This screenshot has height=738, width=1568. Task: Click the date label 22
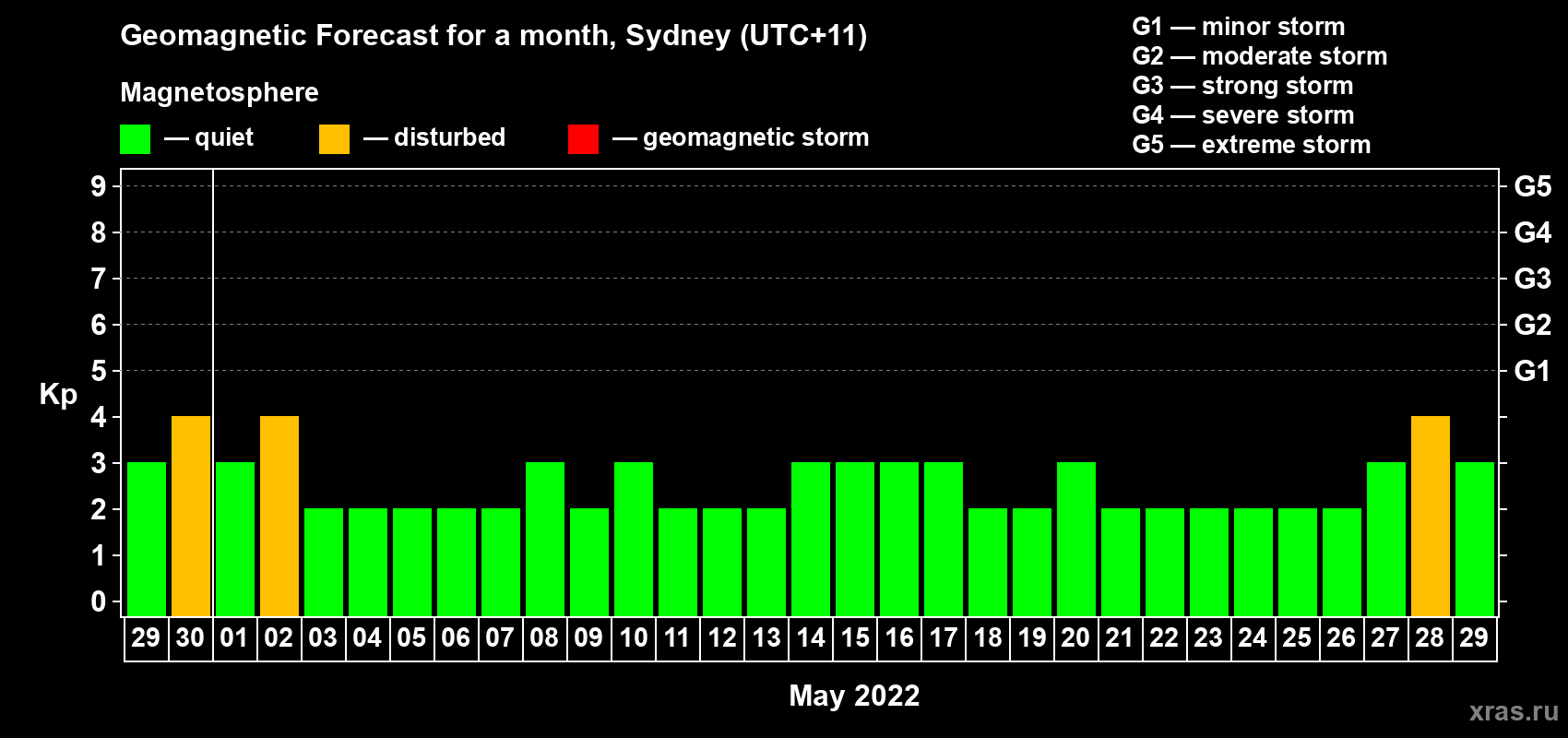(1164, 637)
